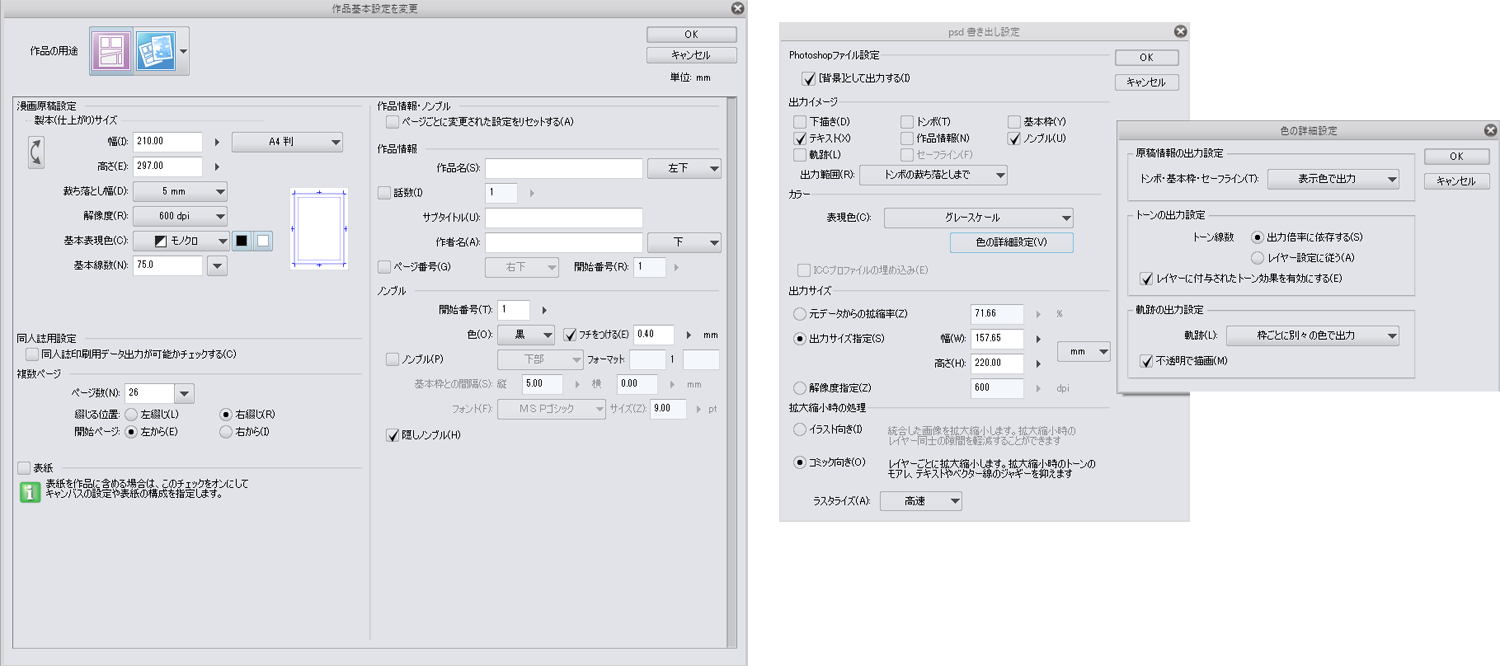This screenshot has width=1500, height=666.
Task: Uncheck 隠しノンブル checkbox
Action: tap(392, 435)
